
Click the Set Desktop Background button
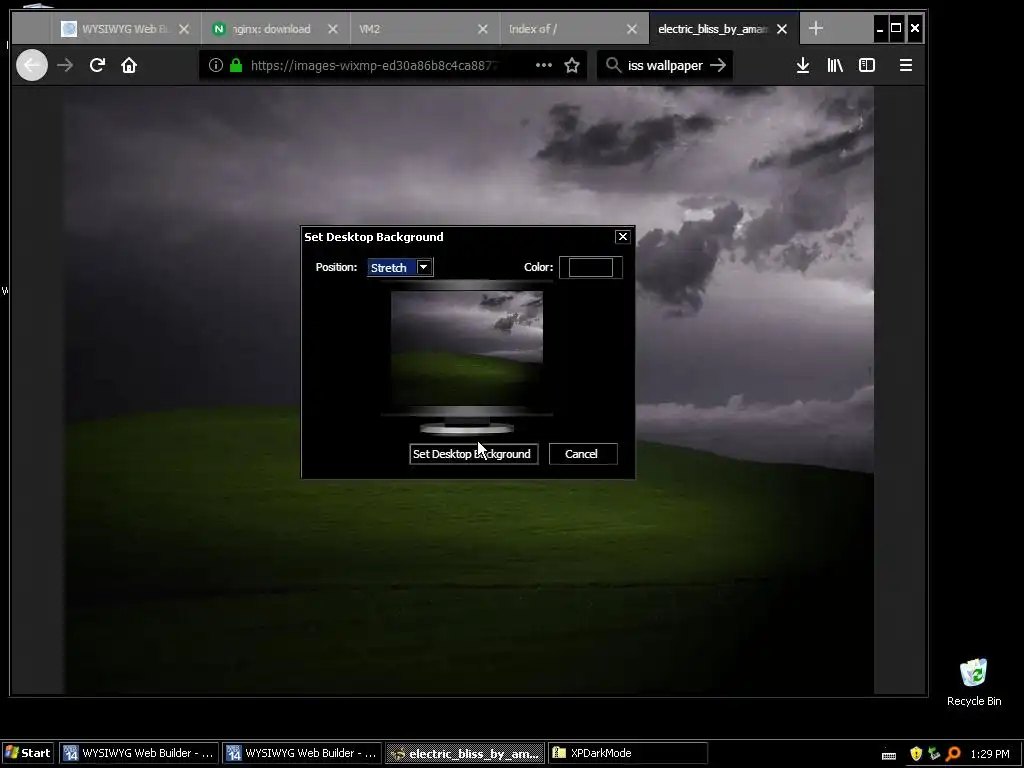pos(473,454)
